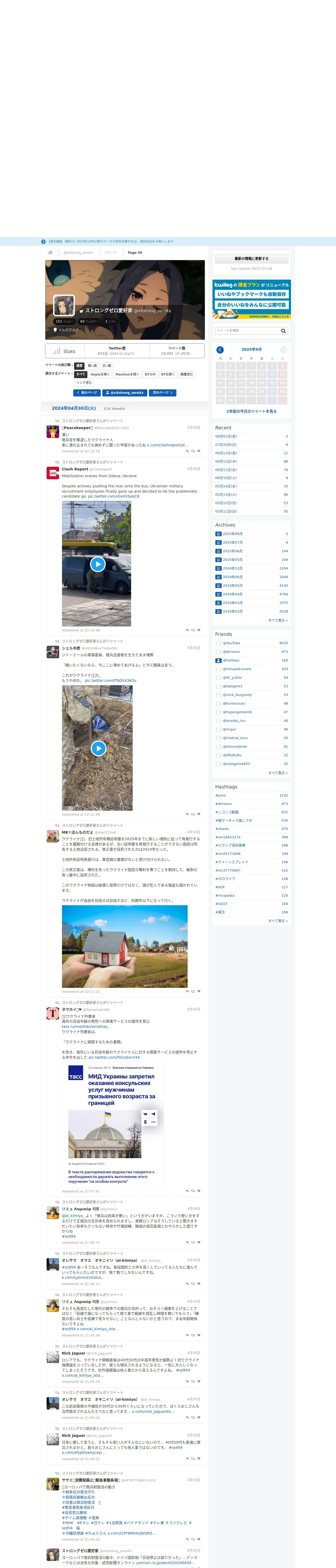336x1568 pixels.
Task: Select the 古→新 sort order
Action: click(107, 366)
